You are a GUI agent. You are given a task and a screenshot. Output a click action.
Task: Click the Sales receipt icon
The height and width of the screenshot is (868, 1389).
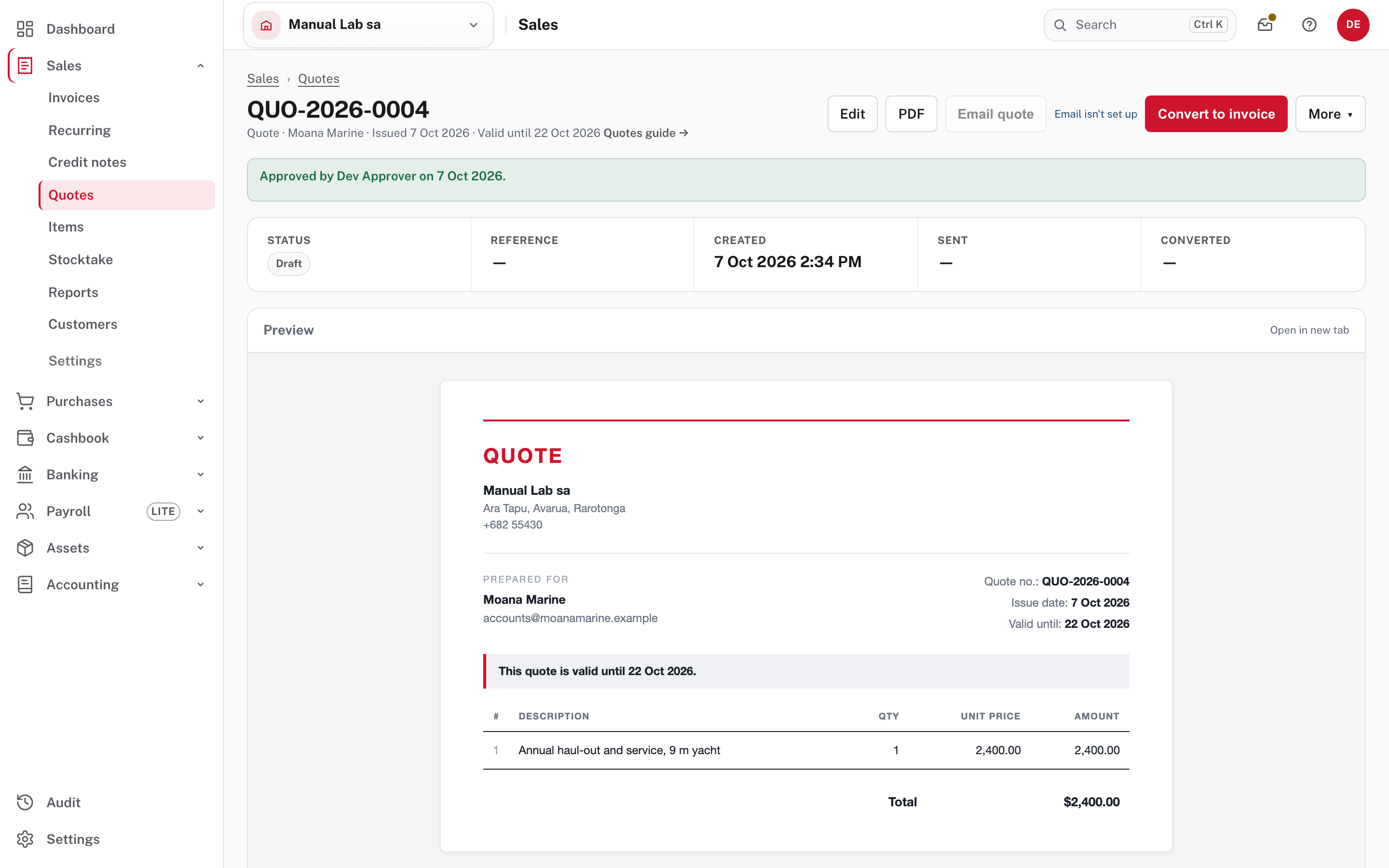tap(25, 66)
